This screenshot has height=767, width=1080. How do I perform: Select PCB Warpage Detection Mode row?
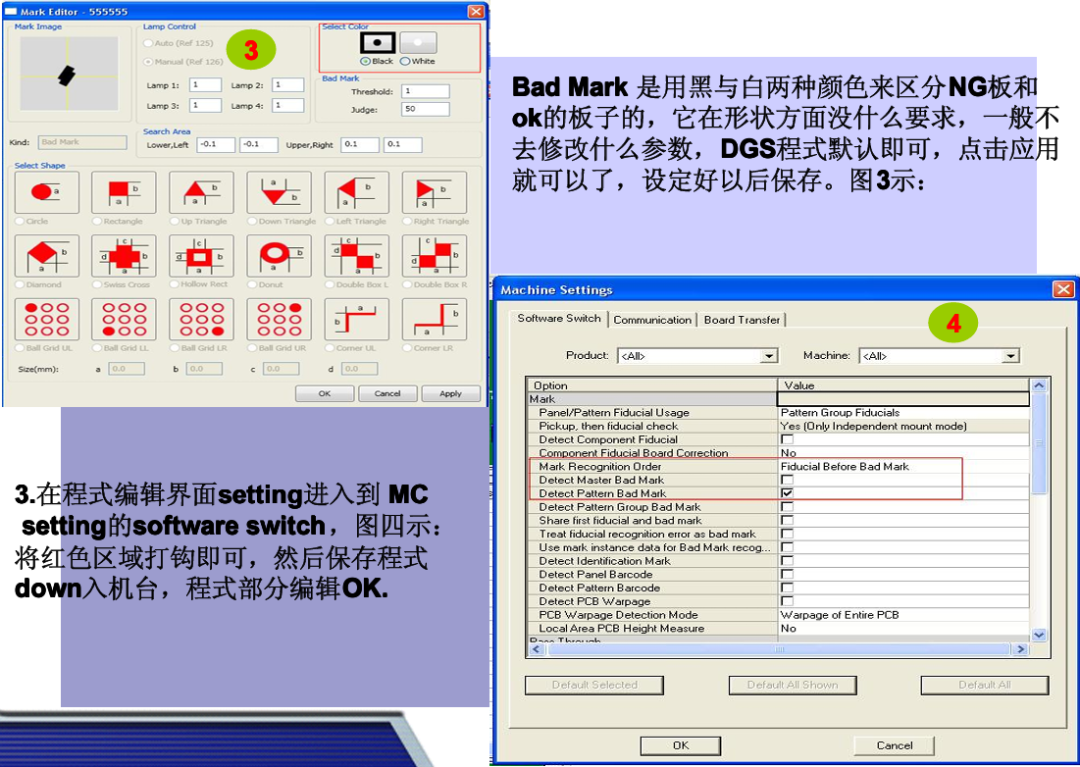click(x=778, y=615)
